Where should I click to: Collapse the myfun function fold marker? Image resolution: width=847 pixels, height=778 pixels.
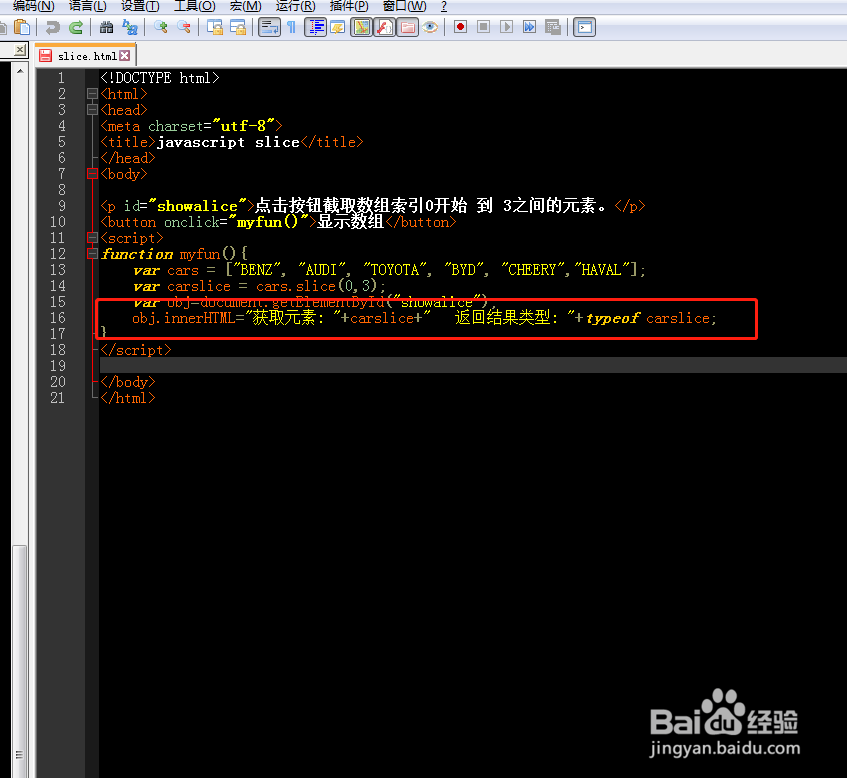pos(92,253)
